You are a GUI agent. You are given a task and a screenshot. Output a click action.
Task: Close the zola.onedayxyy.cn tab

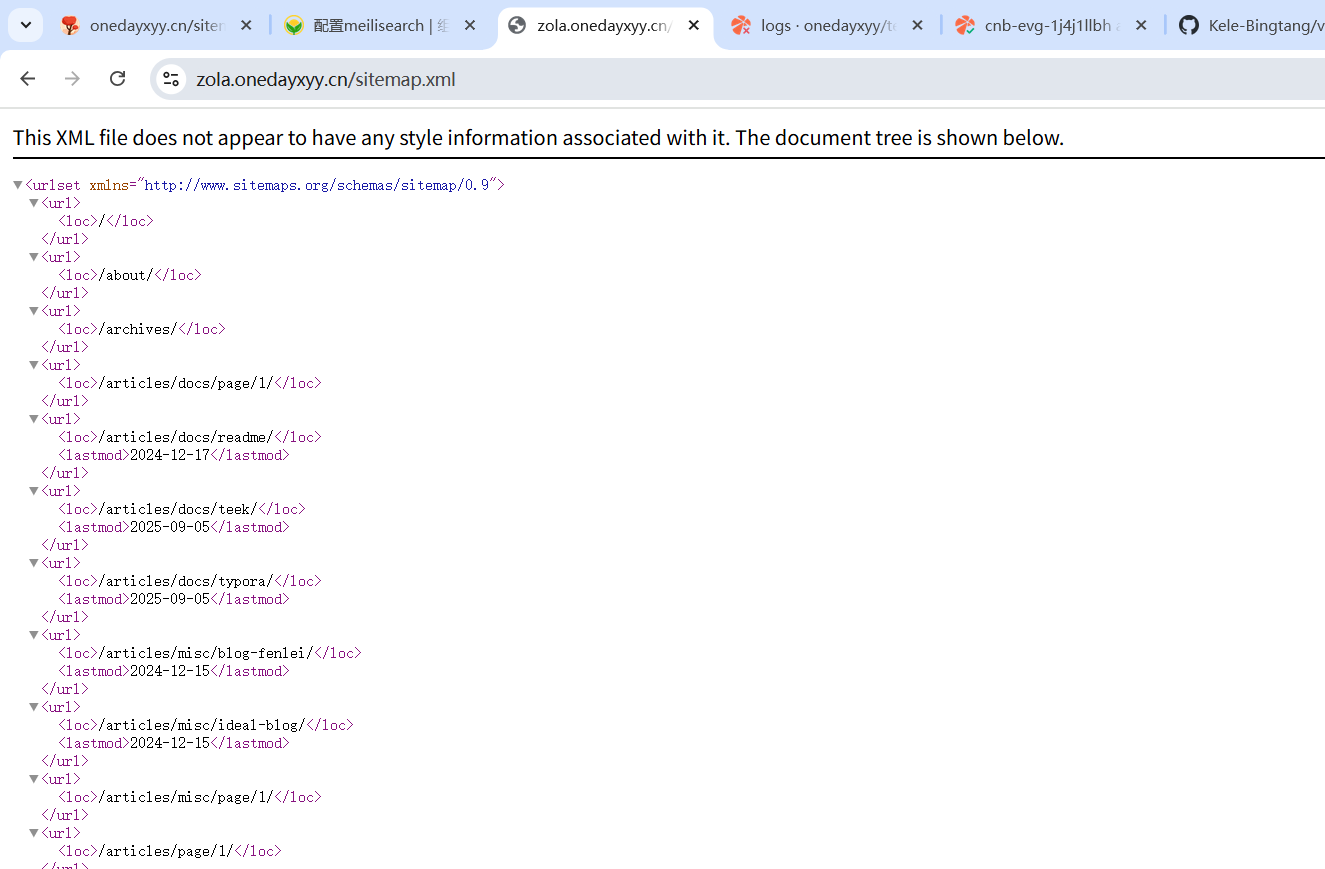tap(694, 25)
